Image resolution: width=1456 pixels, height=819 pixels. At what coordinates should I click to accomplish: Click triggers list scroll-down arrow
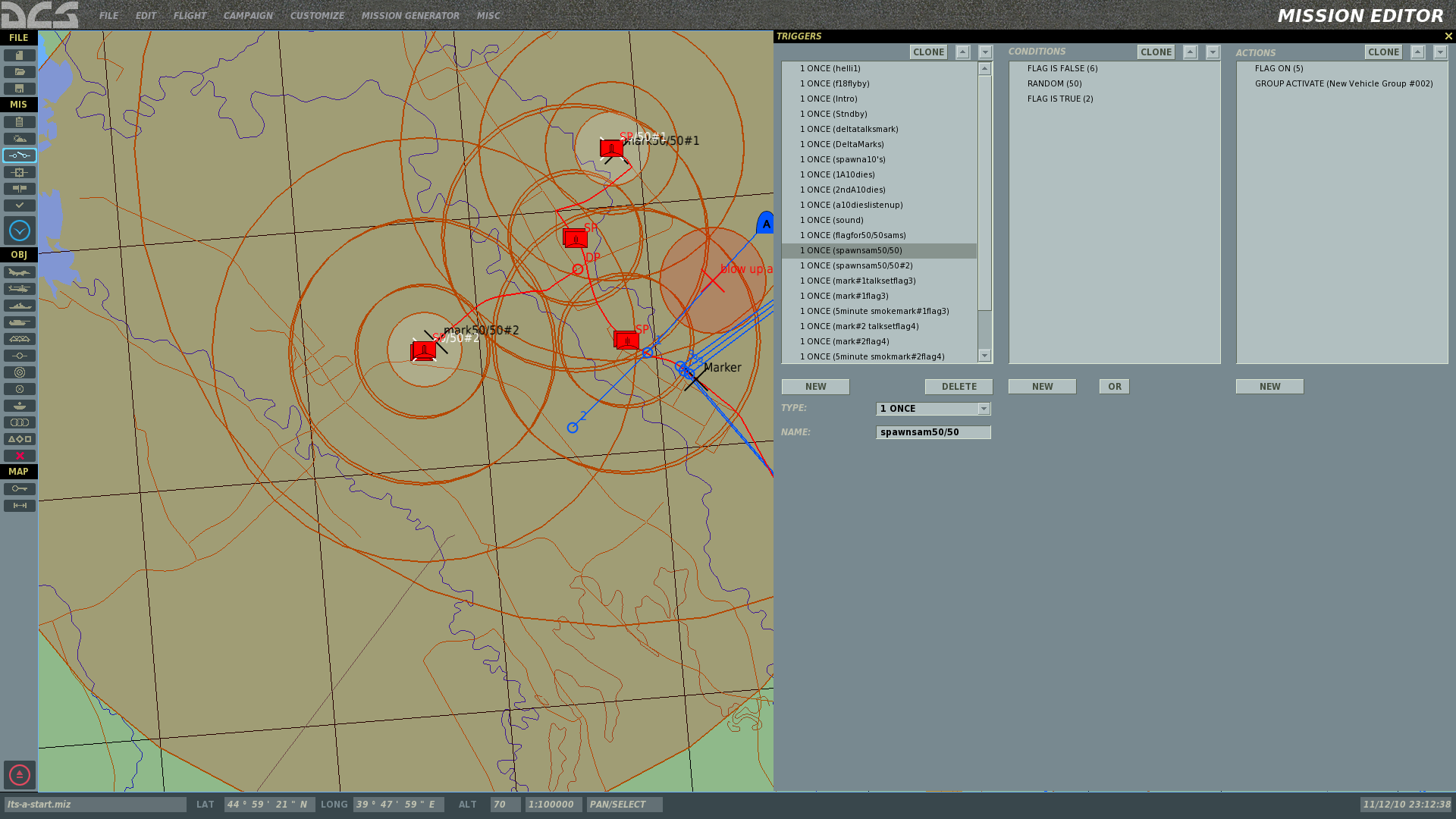pos(985,356)
